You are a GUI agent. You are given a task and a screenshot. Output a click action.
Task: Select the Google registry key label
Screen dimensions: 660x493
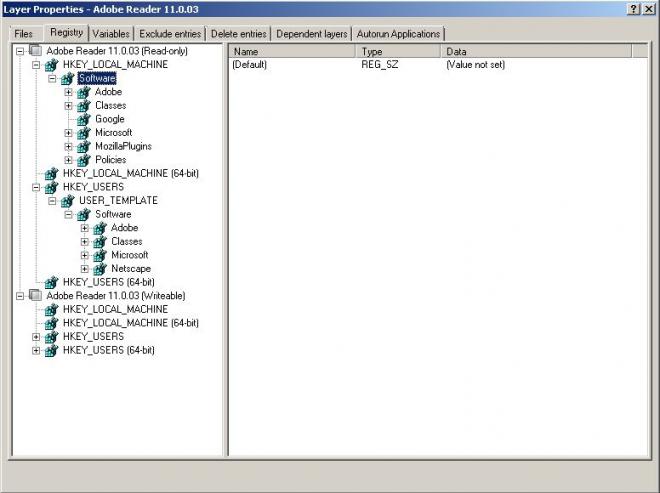pyautogui.click(x=110, y=119)
